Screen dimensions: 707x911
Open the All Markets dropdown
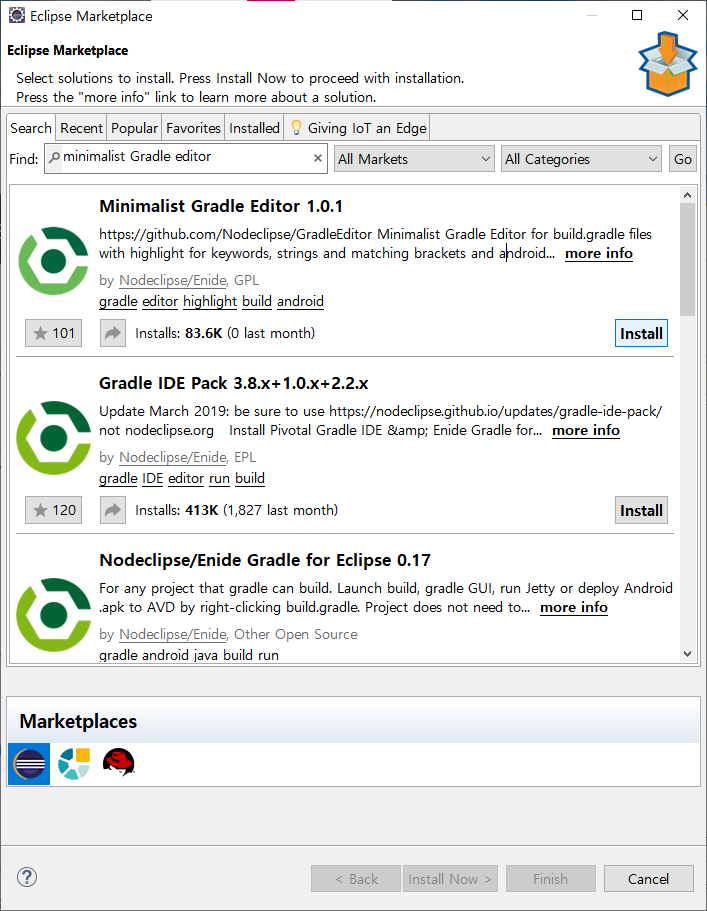414,159
